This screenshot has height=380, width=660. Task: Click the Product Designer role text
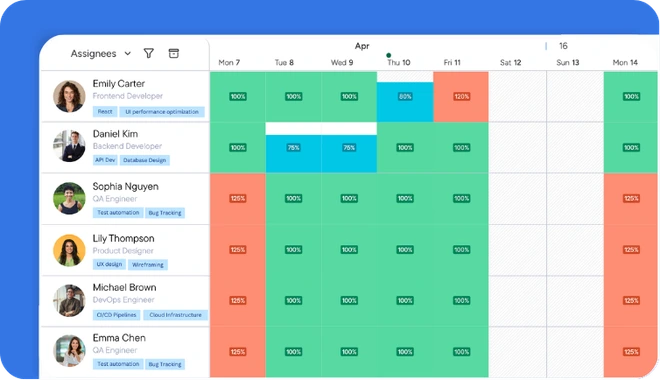click(123, 251)
